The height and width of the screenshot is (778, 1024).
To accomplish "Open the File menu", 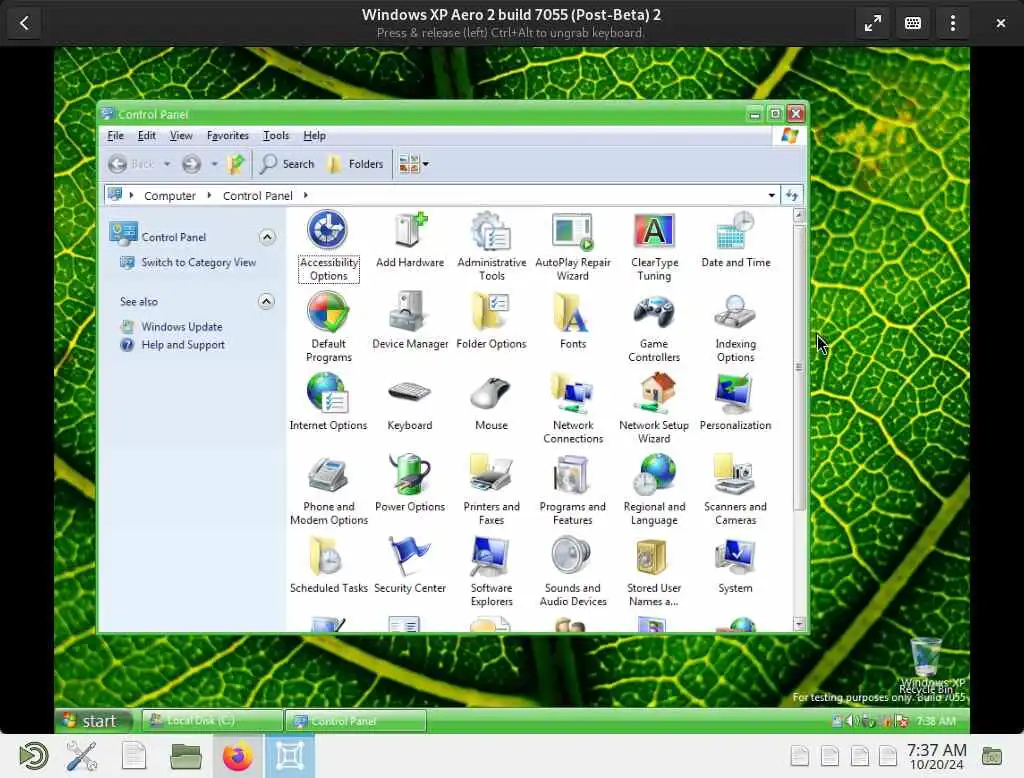I will (116, 136).
